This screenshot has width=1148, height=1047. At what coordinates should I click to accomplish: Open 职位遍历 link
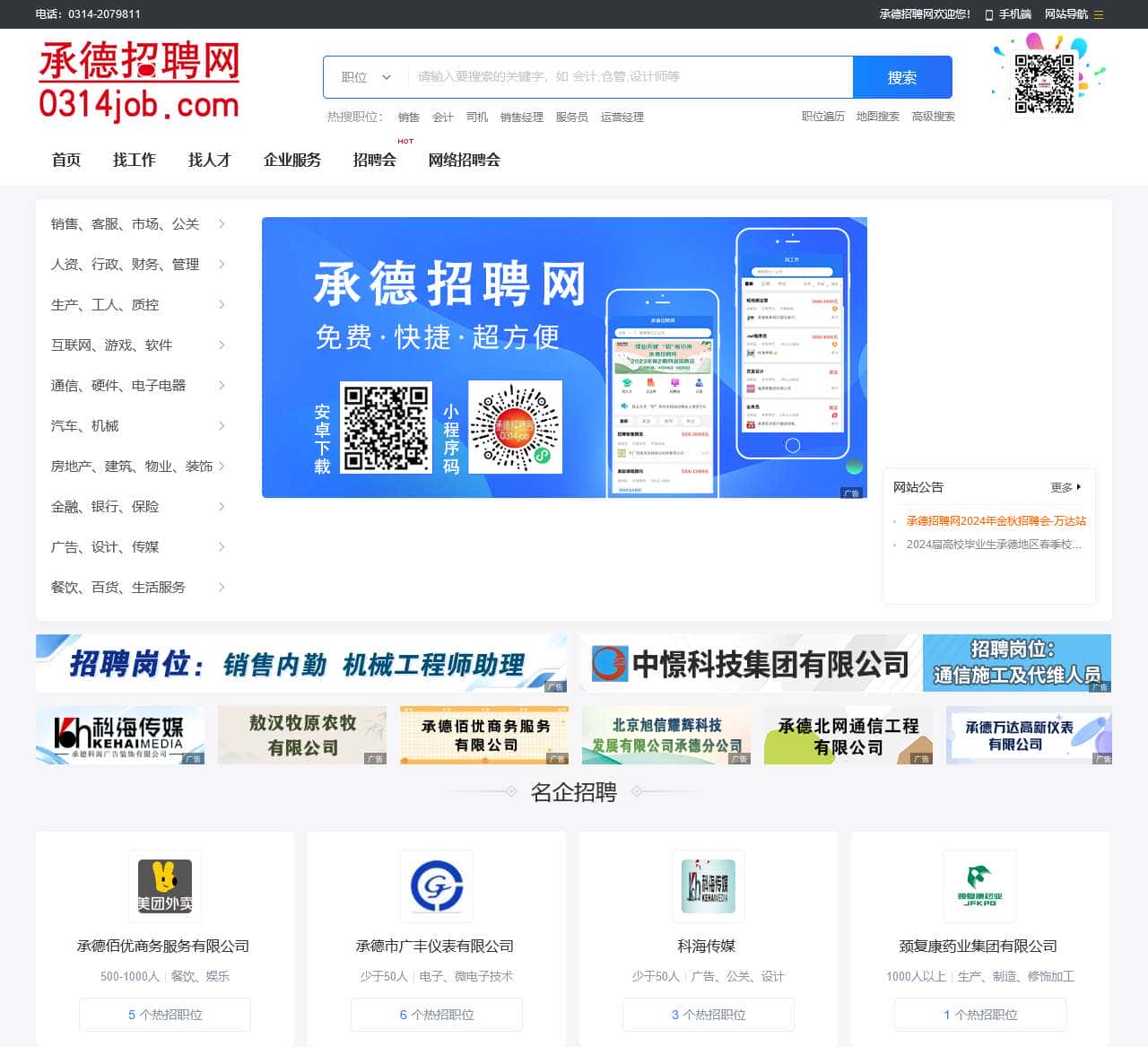coord(823,116)
